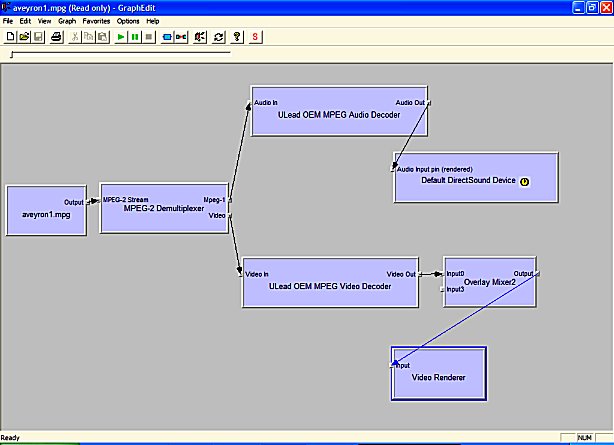The width and height of the screenshot is (614, 445).
Task: Select the Video Renderer filter
Action: (439, 373)
